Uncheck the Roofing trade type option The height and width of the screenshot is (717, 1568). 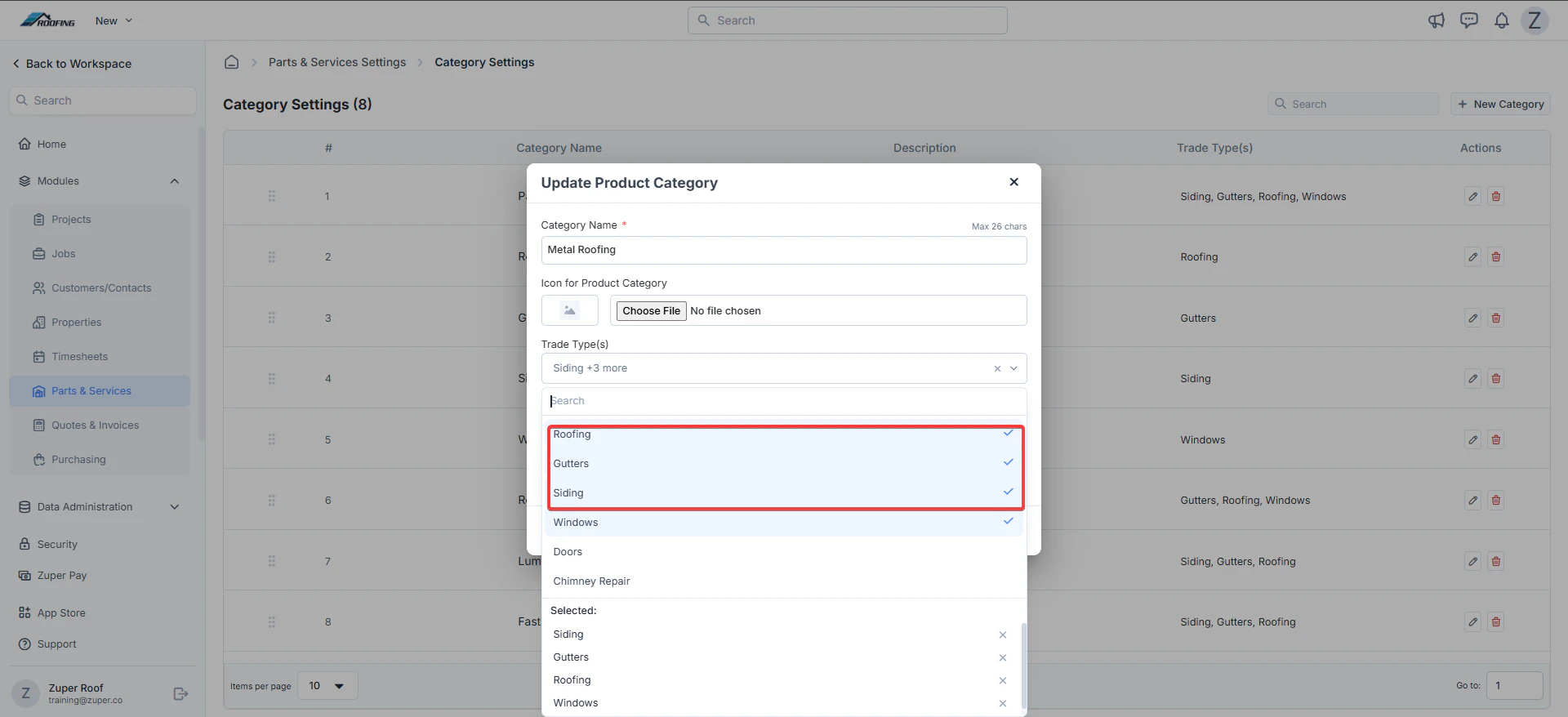784,434
